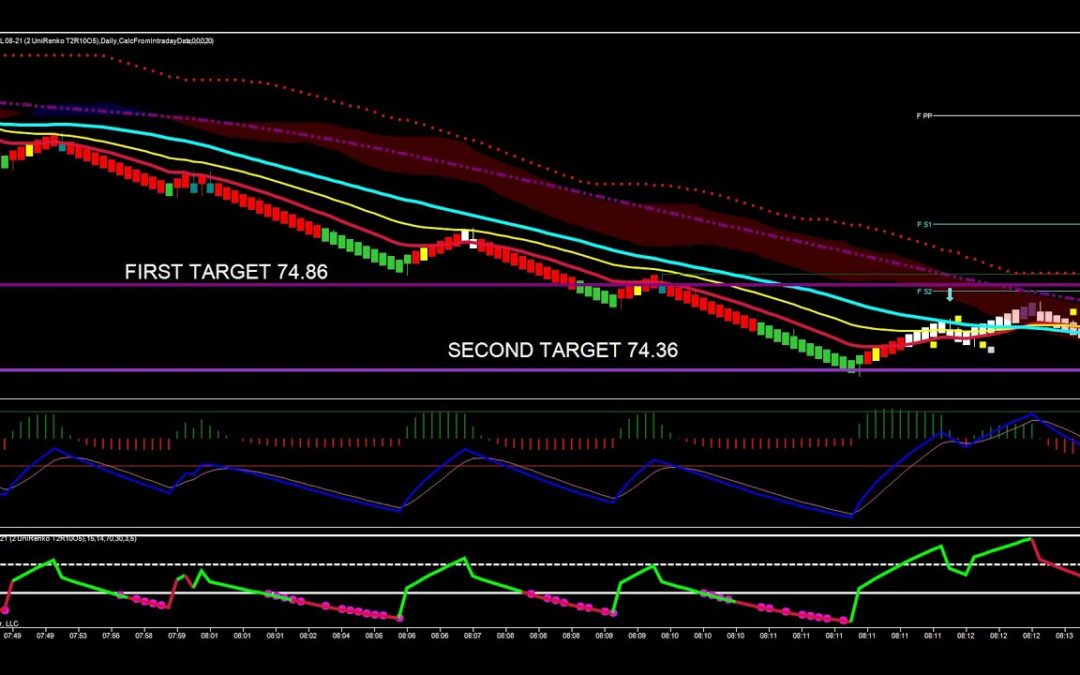Screen dimensions: 1080x675
Task: Click the F PP pivot level label
Action: click(923, 116)
